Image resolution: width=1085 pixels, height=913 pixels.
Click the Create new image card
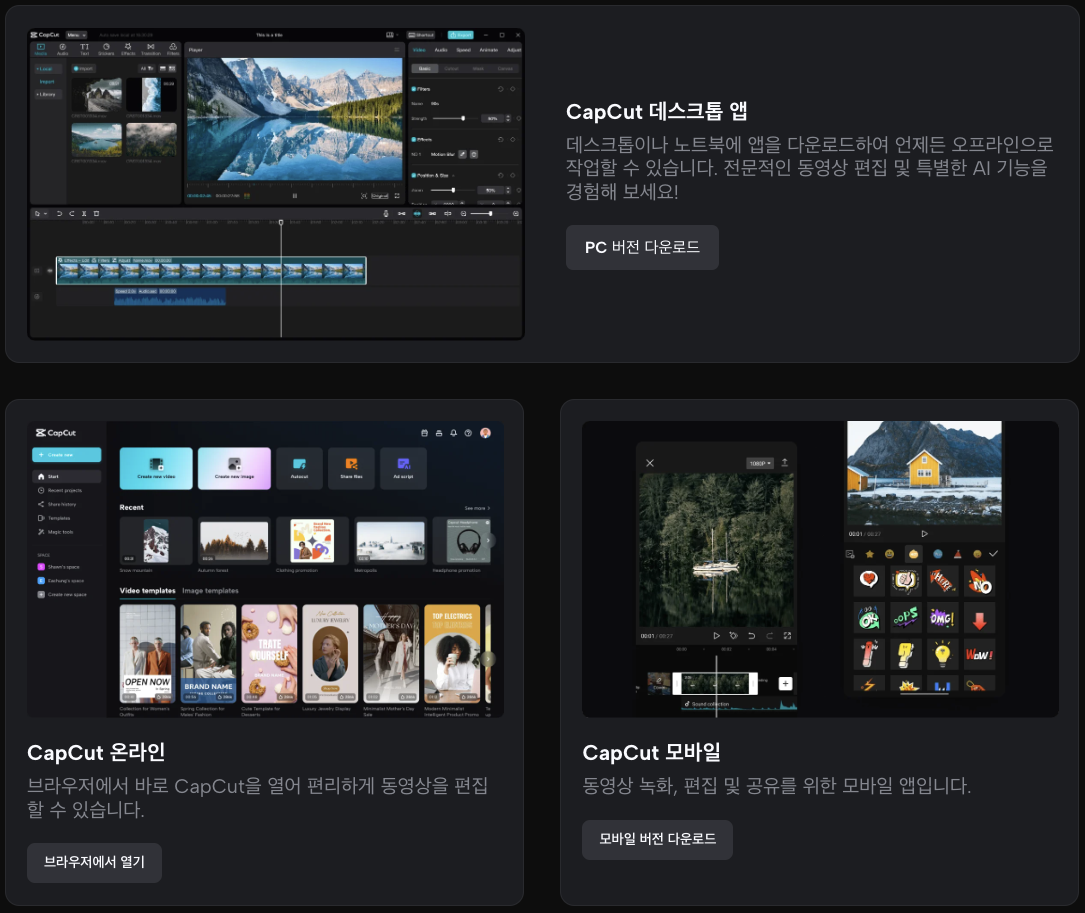[235, 469]
